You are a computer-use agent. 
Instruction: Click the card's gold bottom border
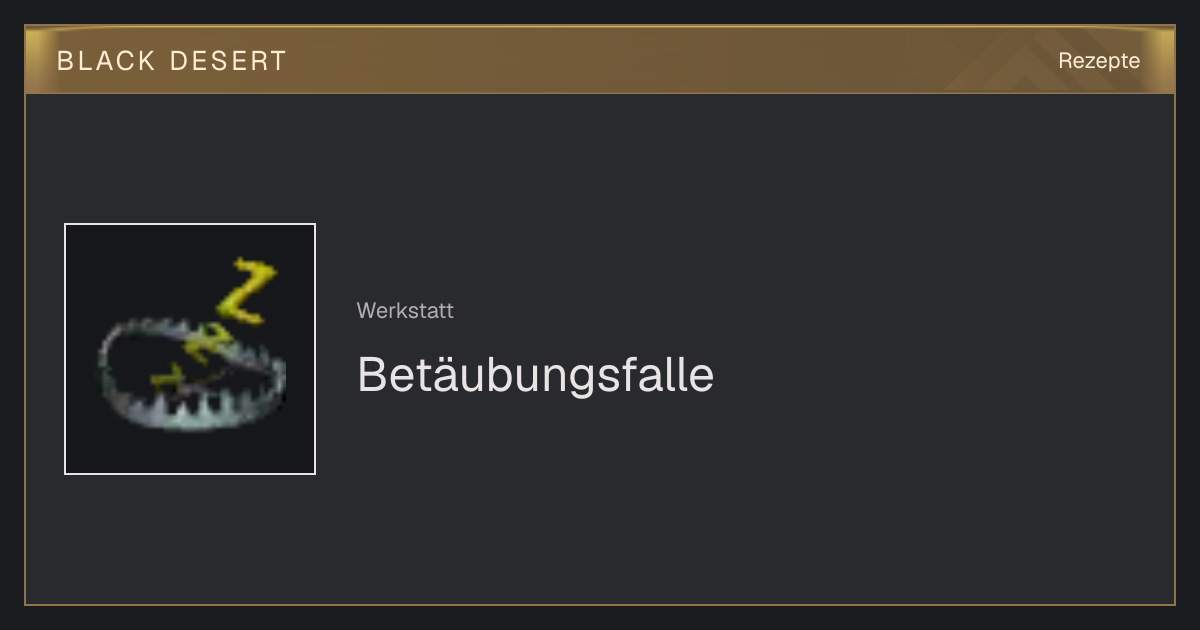point(600,604)
